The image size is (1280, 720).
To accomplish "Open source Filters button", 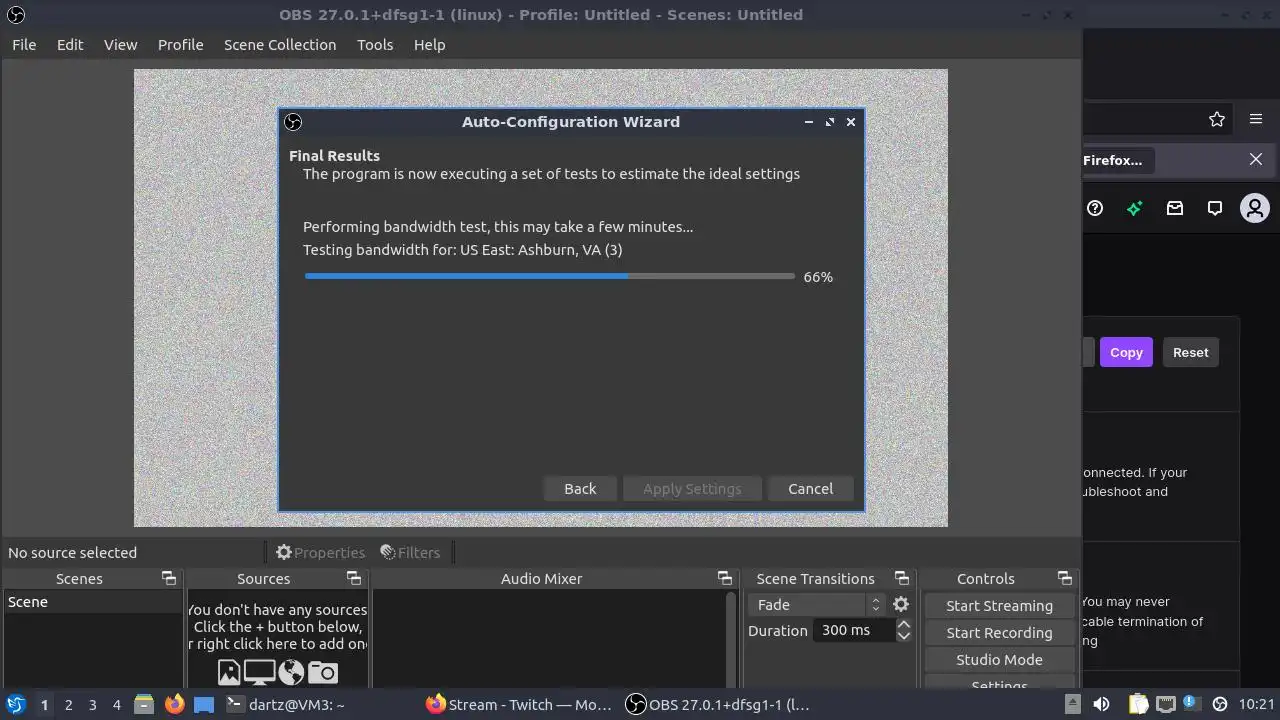I will click(x=410, y=552).
